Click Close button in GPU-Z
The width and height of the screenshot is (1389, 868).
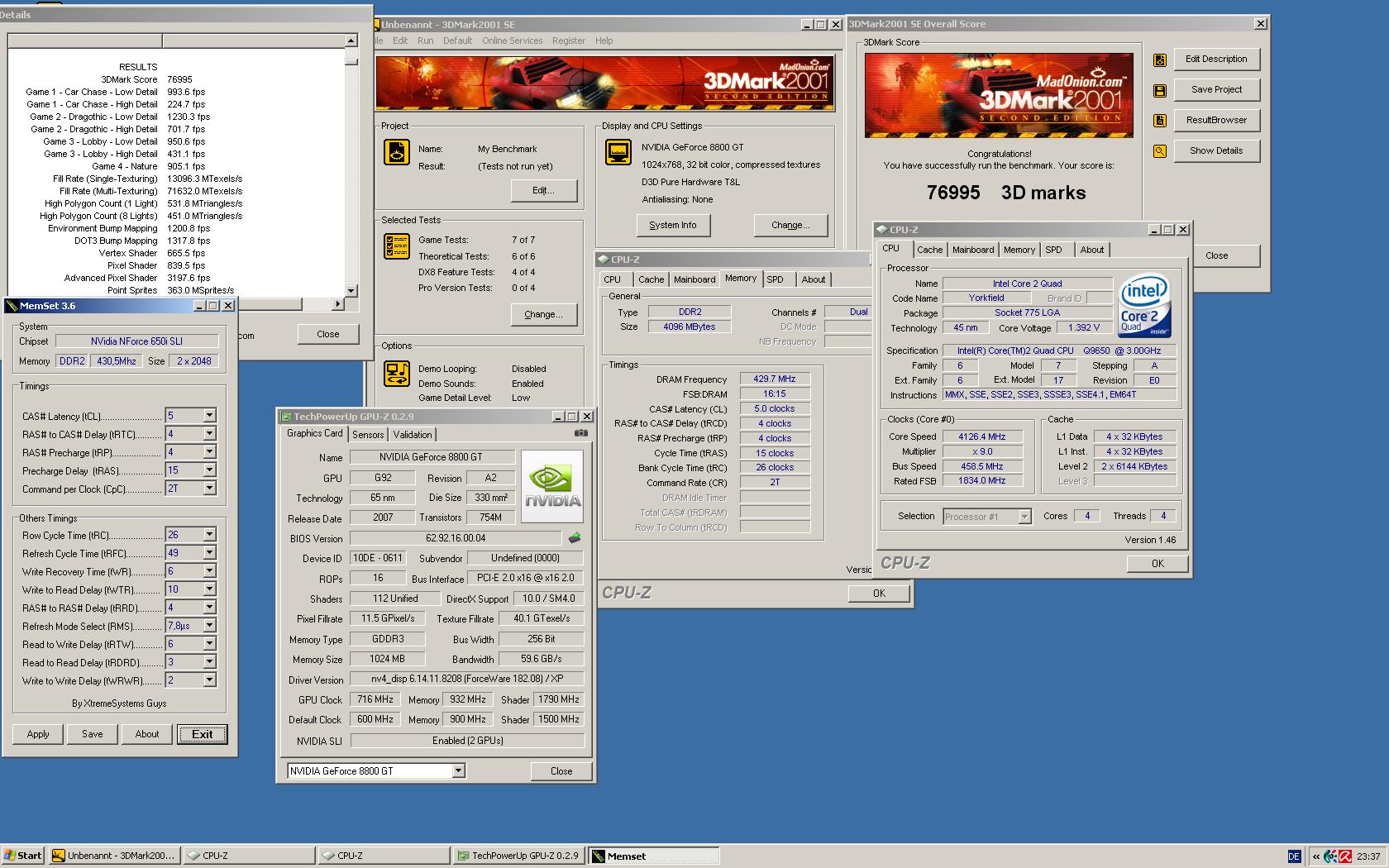pyautogui.click(x=561, y=771)
